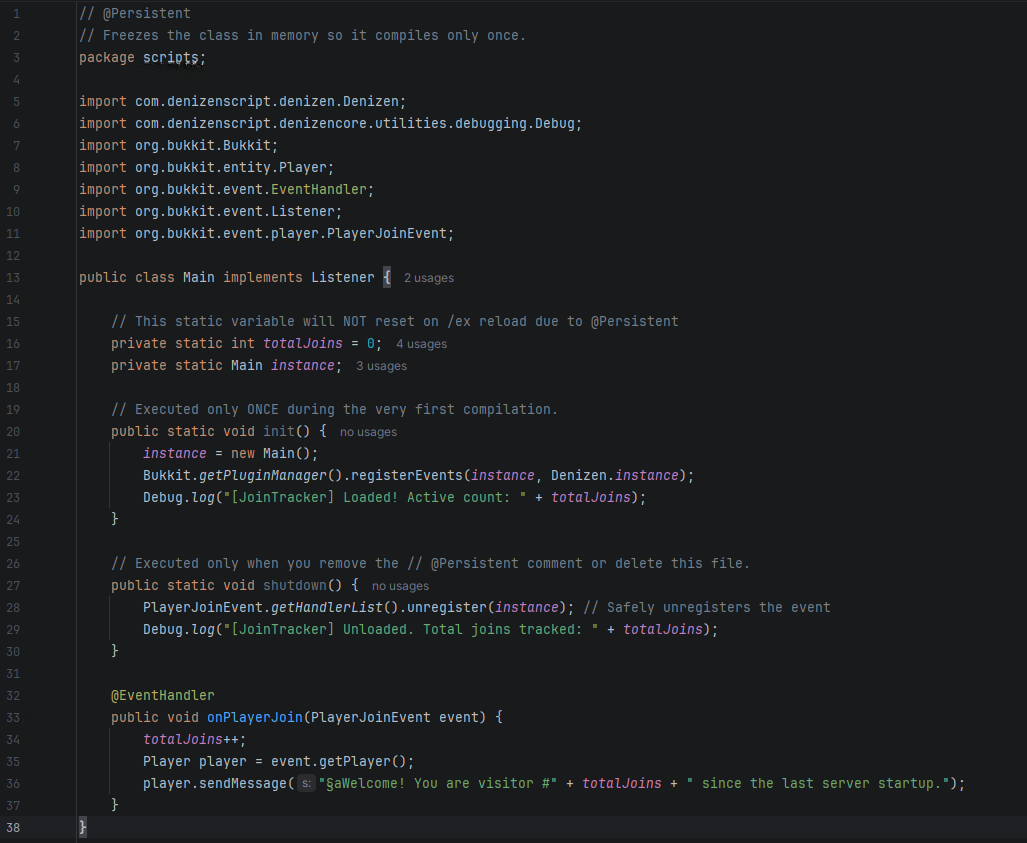The image size is (1027, 843).
Task: Click comment 'Freezes the class in memory'
Action: tap(303, 36)
